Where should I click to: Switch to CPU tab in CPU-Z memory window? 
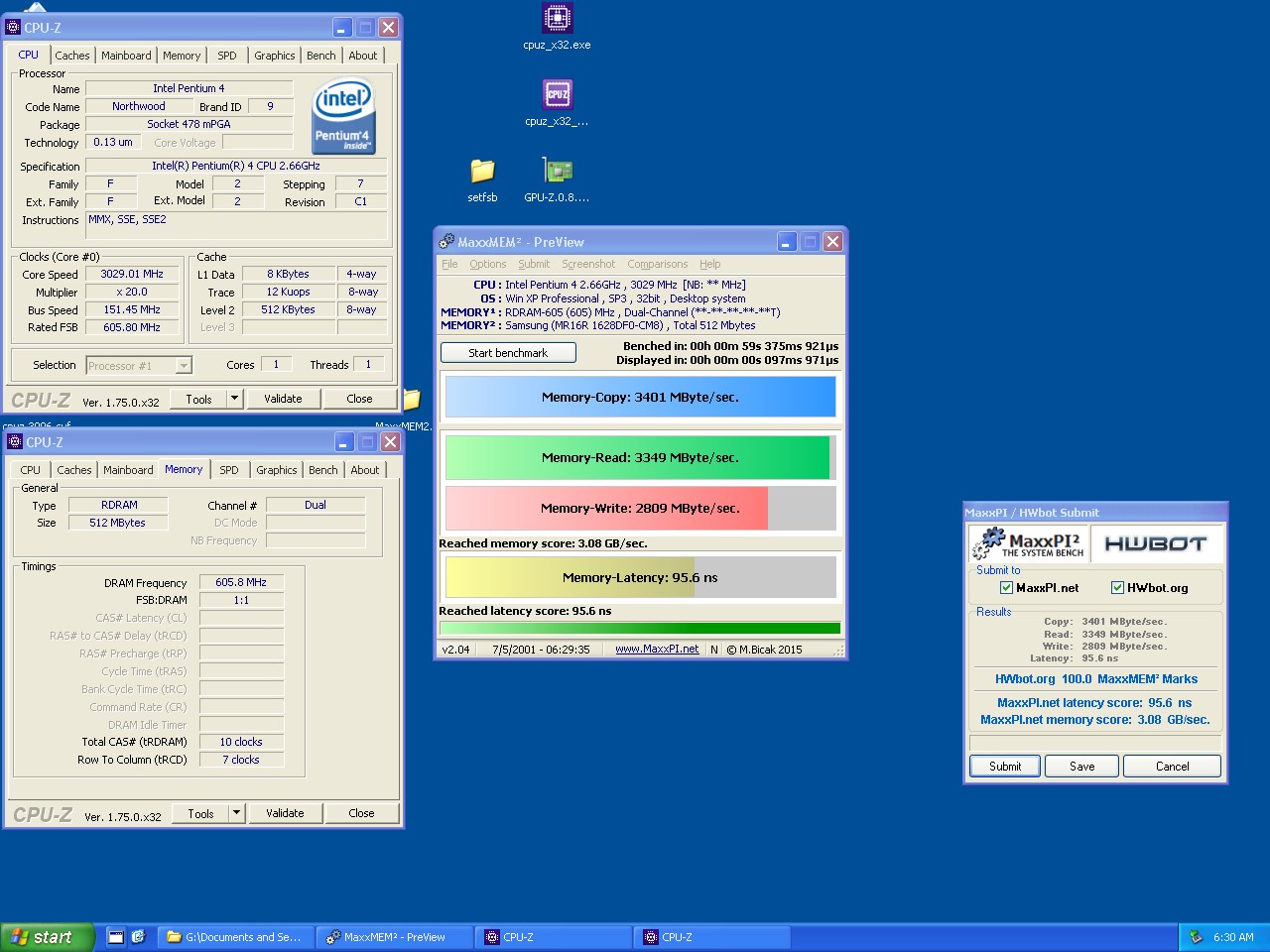[31, 470]
